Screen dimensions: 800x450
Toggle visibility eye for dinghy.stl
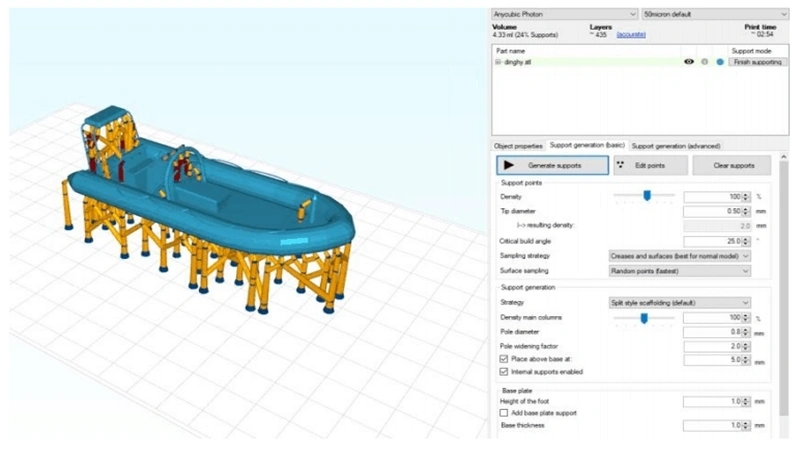pyautogui.click(x=689, y=62)
